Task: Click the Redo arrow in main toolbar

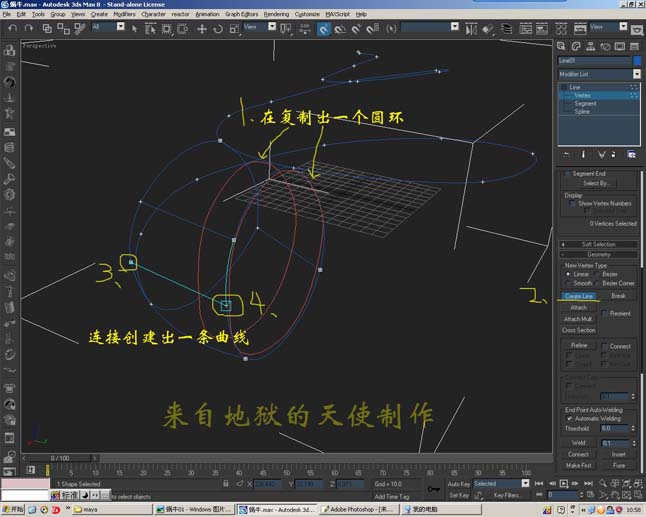Action: pyautogui.click(x=28, y=28)
